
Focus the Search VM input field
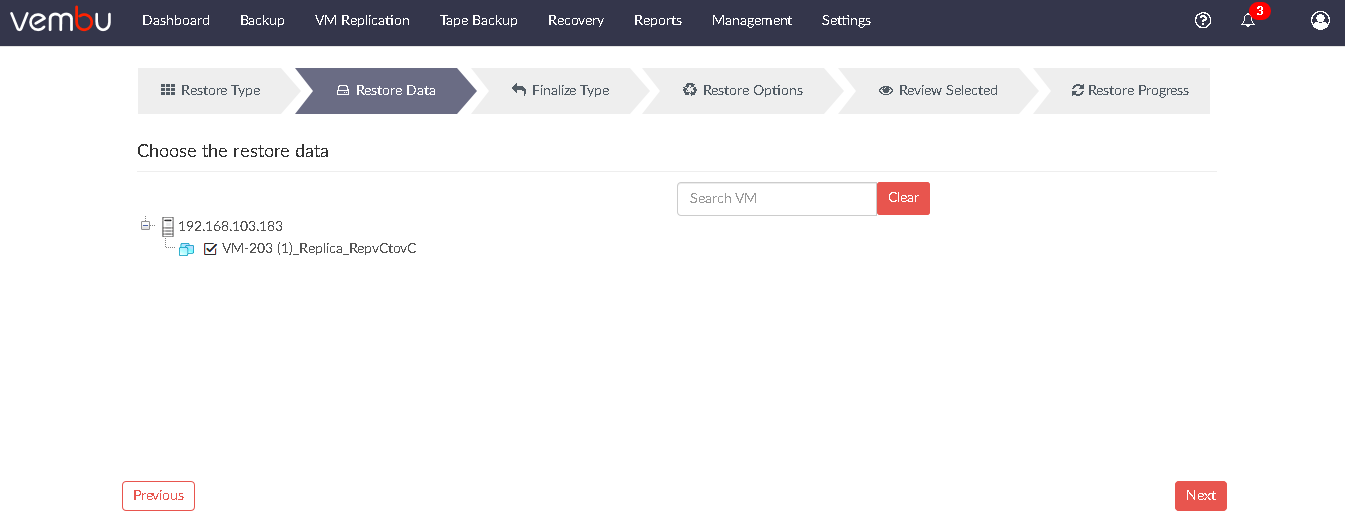(x=777, y=199)
